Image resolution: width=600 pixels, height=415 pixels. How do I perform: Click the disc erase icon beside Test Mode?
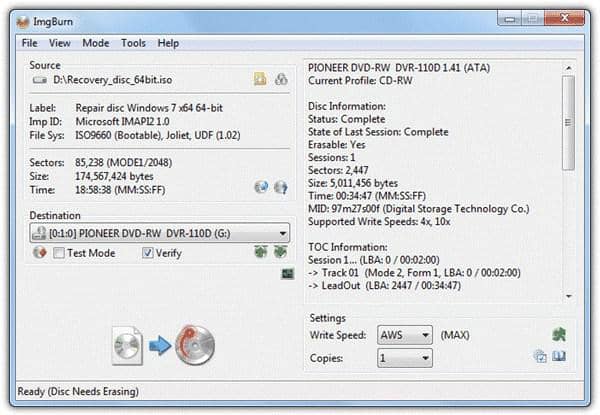pos(39,252)
